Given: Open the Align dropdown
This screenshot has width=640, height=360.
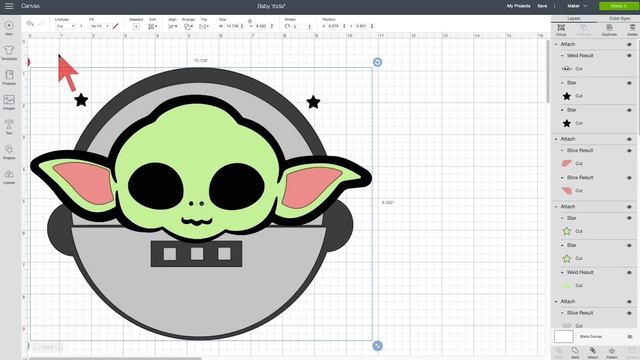Looking at the screenshot, I should [173, 26].
